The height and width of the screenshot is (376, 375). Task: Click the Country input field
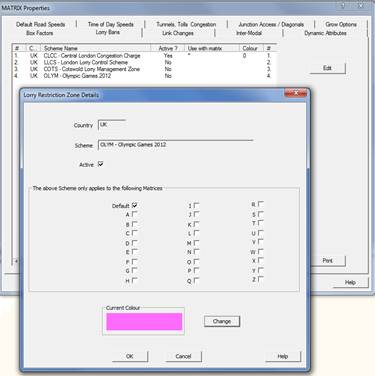(x=112, y=125)
